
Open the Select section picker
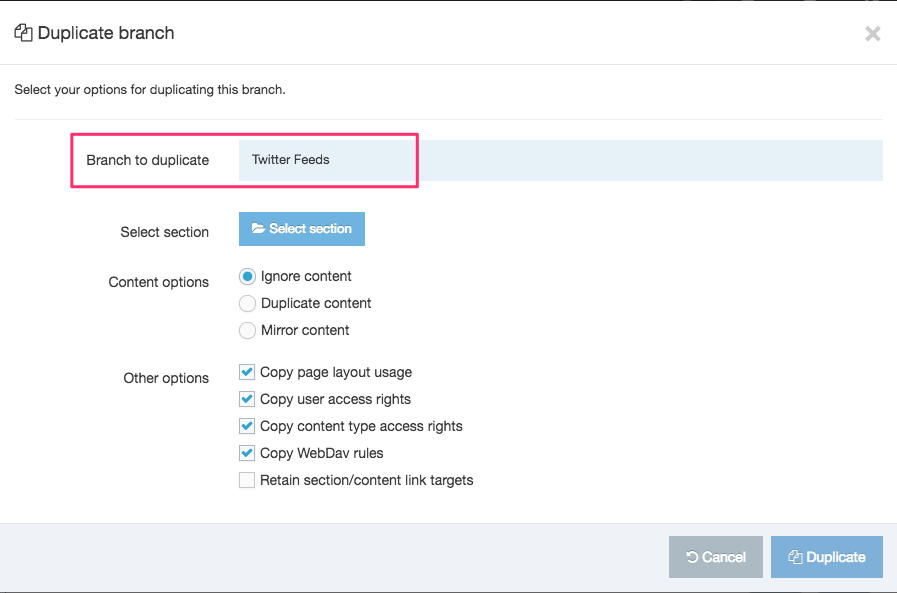click(x=301, y=228)
